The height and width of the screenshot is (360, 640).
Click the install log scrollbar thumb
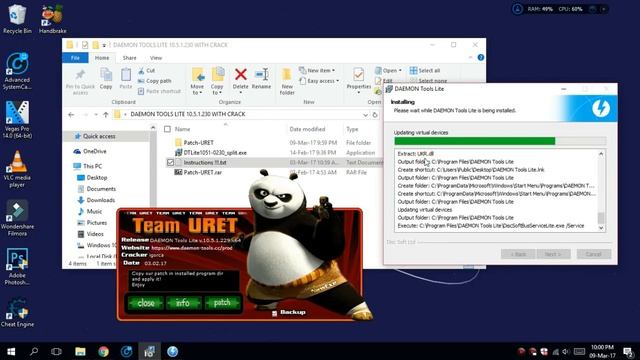click(601, 218)
